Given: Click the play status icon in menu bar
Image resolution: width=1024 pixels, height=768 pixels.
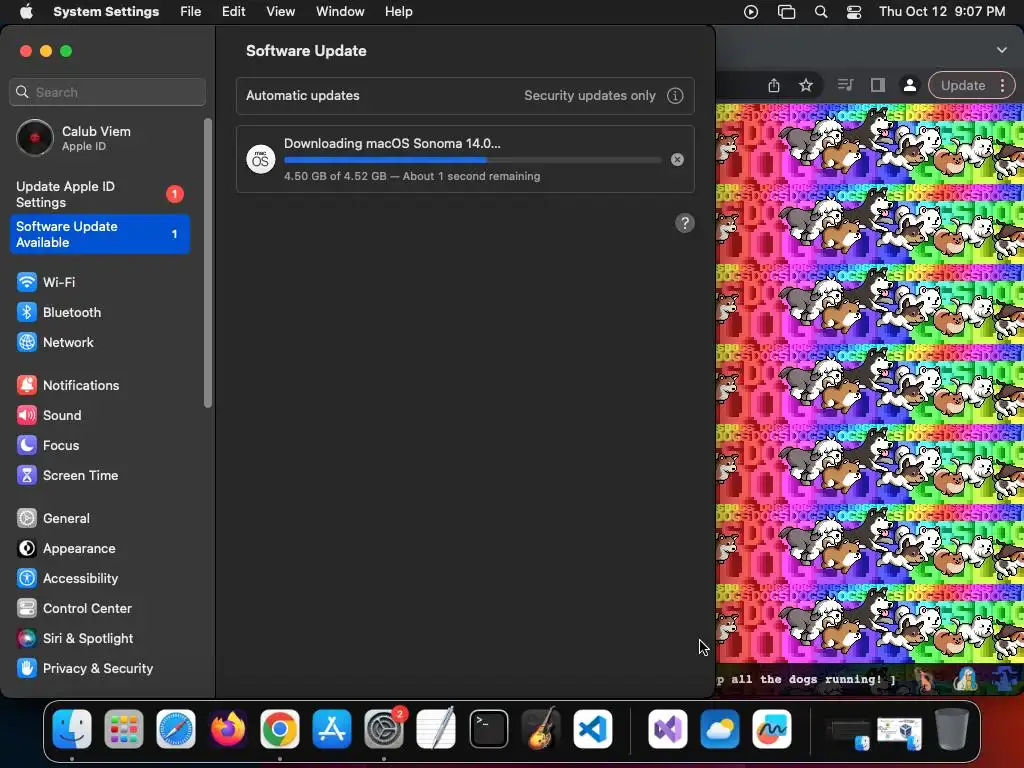Looking at the screenshot, I should [751, 12].
